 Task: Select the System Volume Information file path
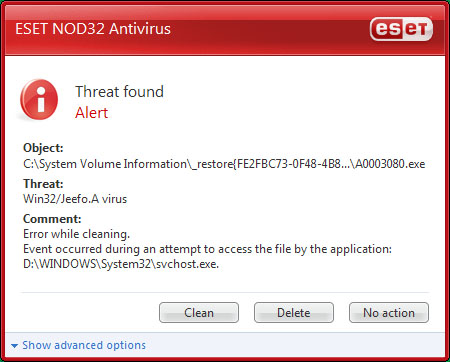[224, 164]
